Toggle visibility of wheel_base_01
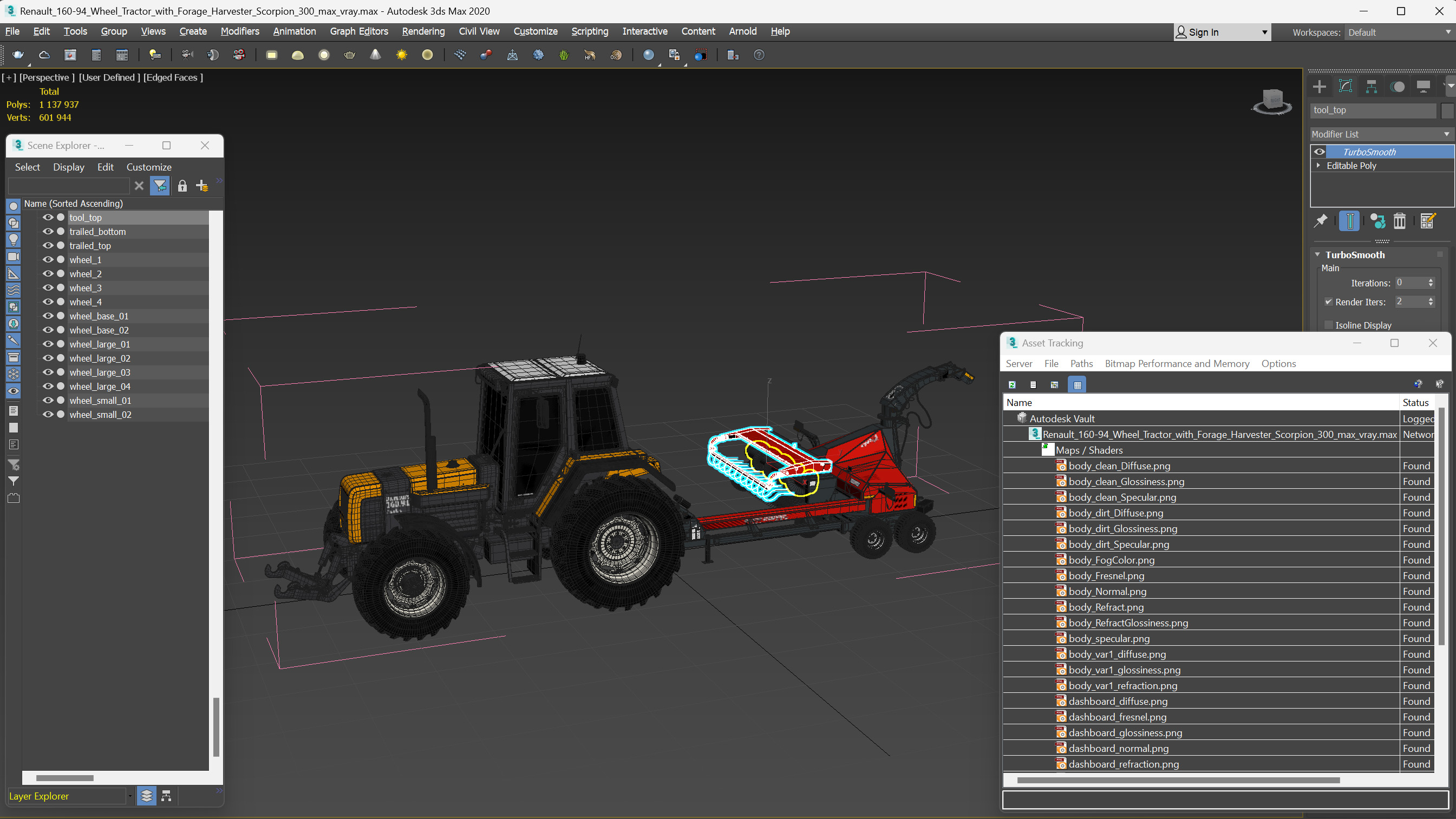Viewport: 1456px width, 819px height. [x=48, y=316]
